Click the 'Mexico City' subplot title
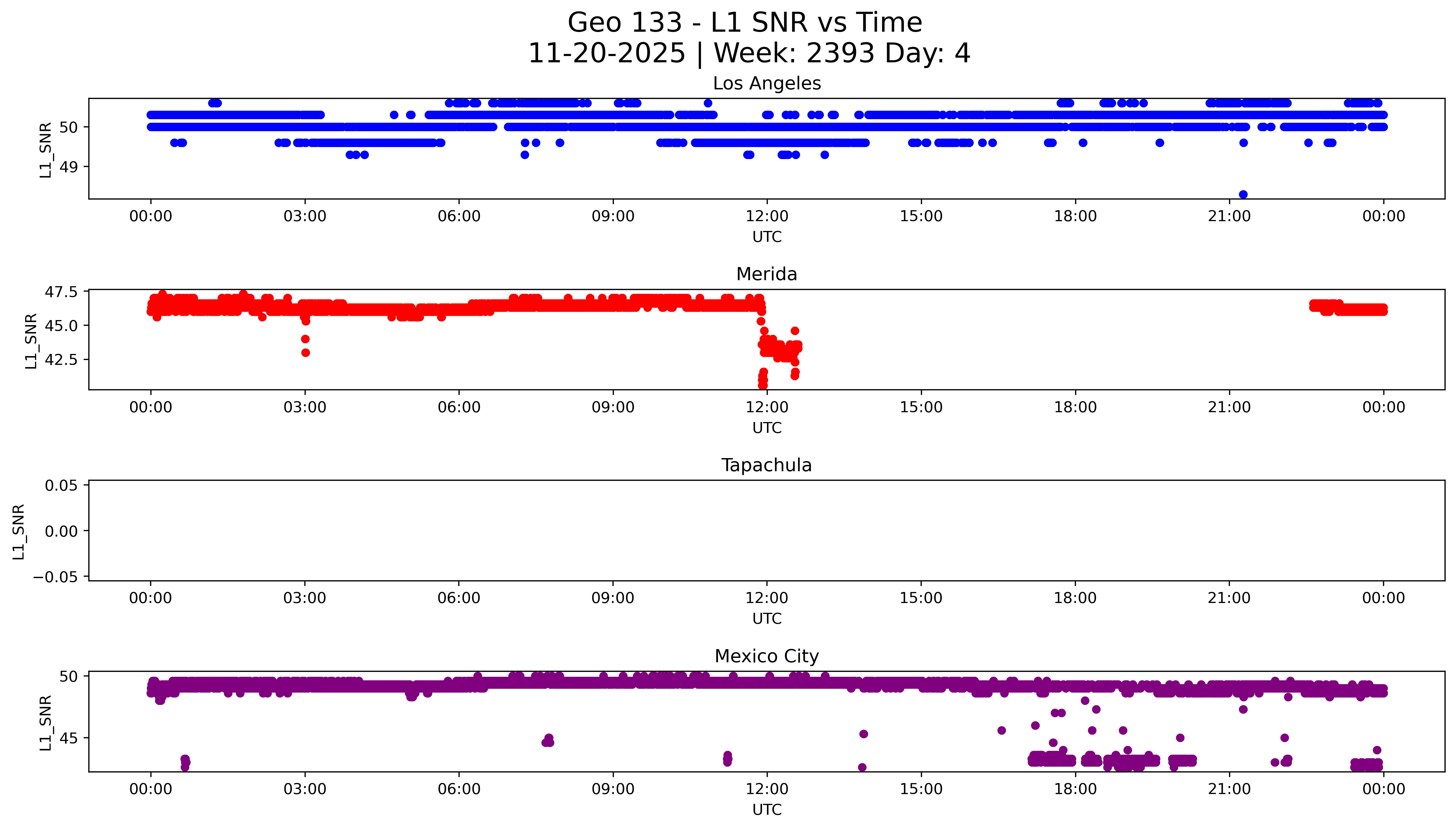Screen dimensions: 1456x829 click(766, 657)
